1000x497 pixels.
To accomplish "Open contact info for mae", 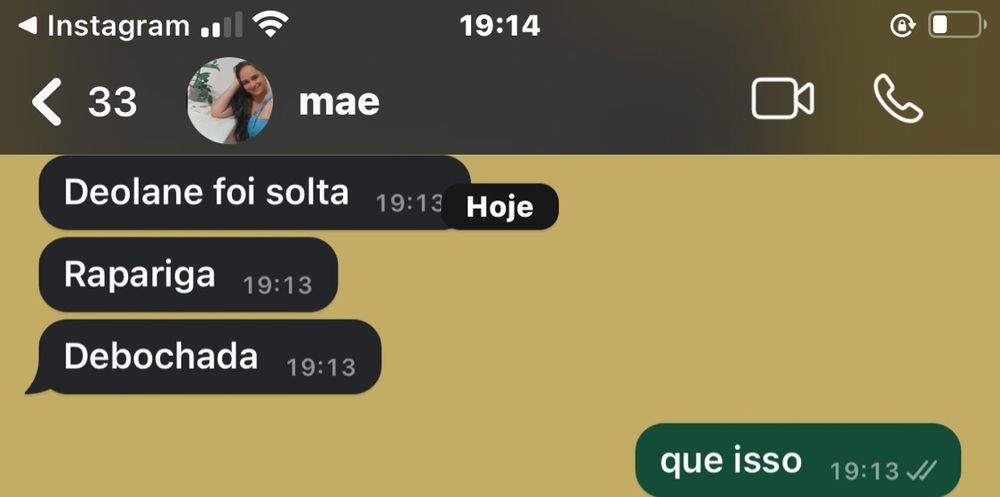I will [339, 101].
